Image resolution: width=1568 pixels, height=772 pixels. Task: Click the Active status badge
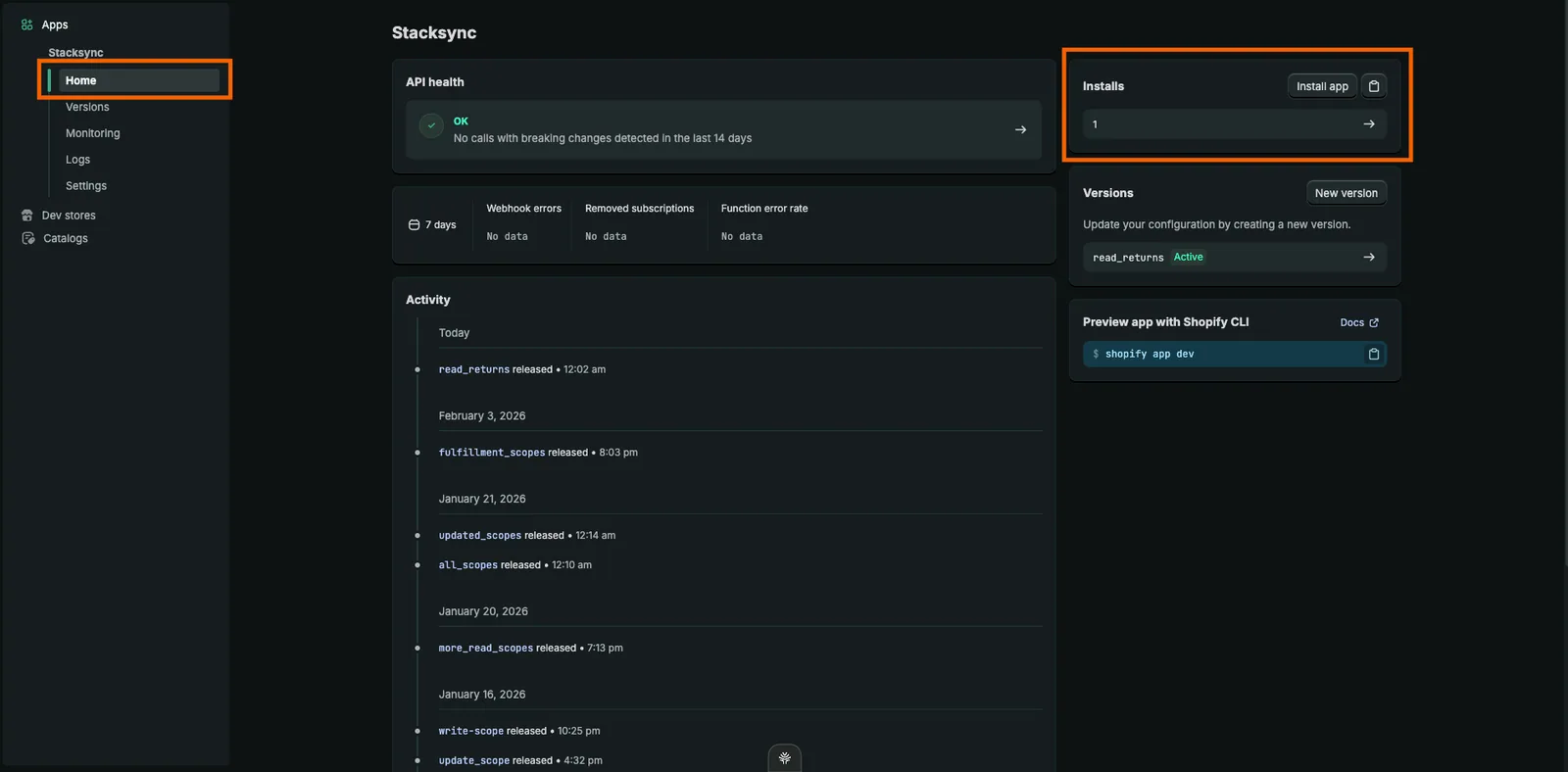[x=1189, y=257]
